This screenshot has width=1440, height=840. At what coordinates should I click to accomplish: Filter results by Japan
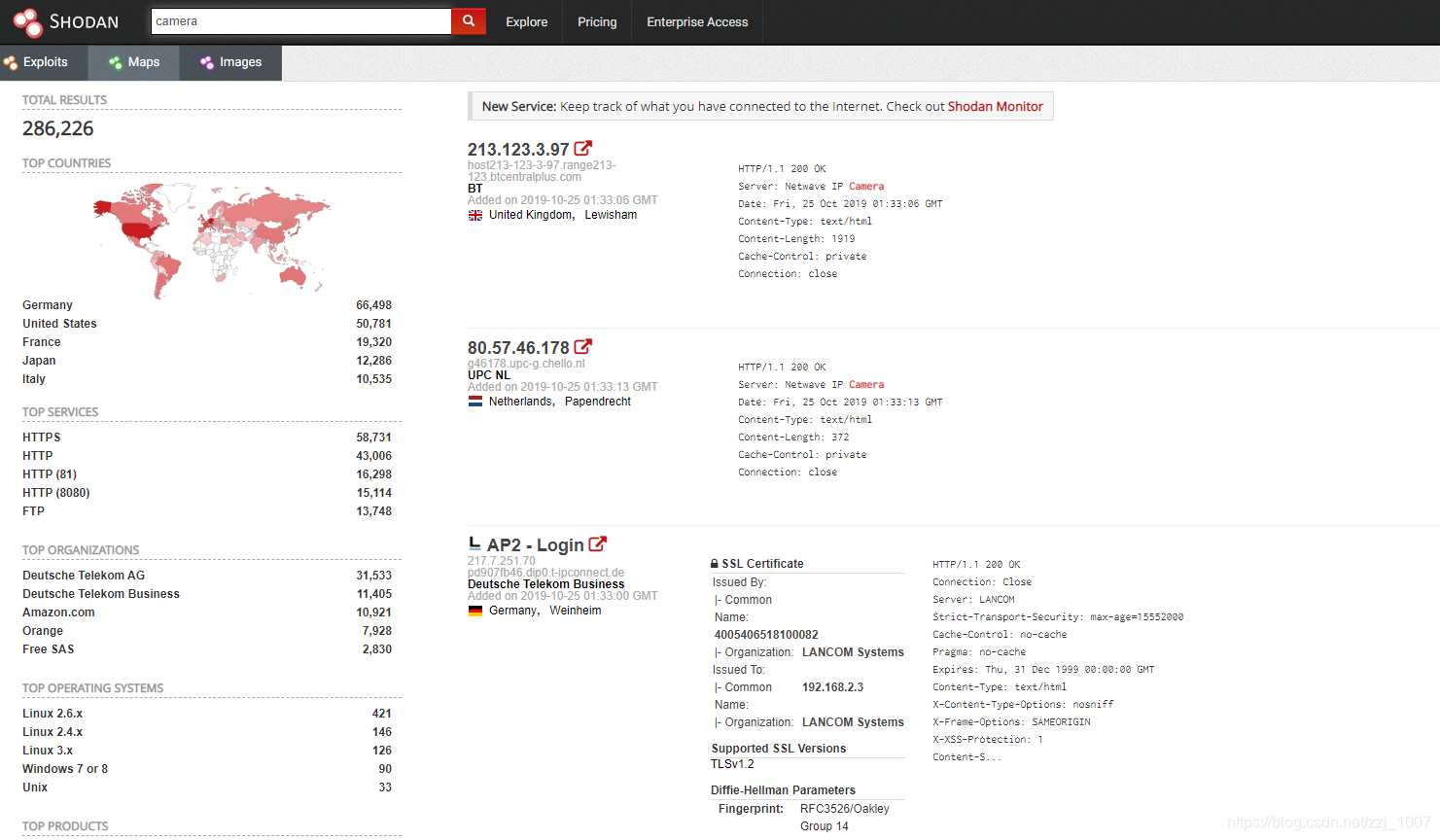[39, 361]
